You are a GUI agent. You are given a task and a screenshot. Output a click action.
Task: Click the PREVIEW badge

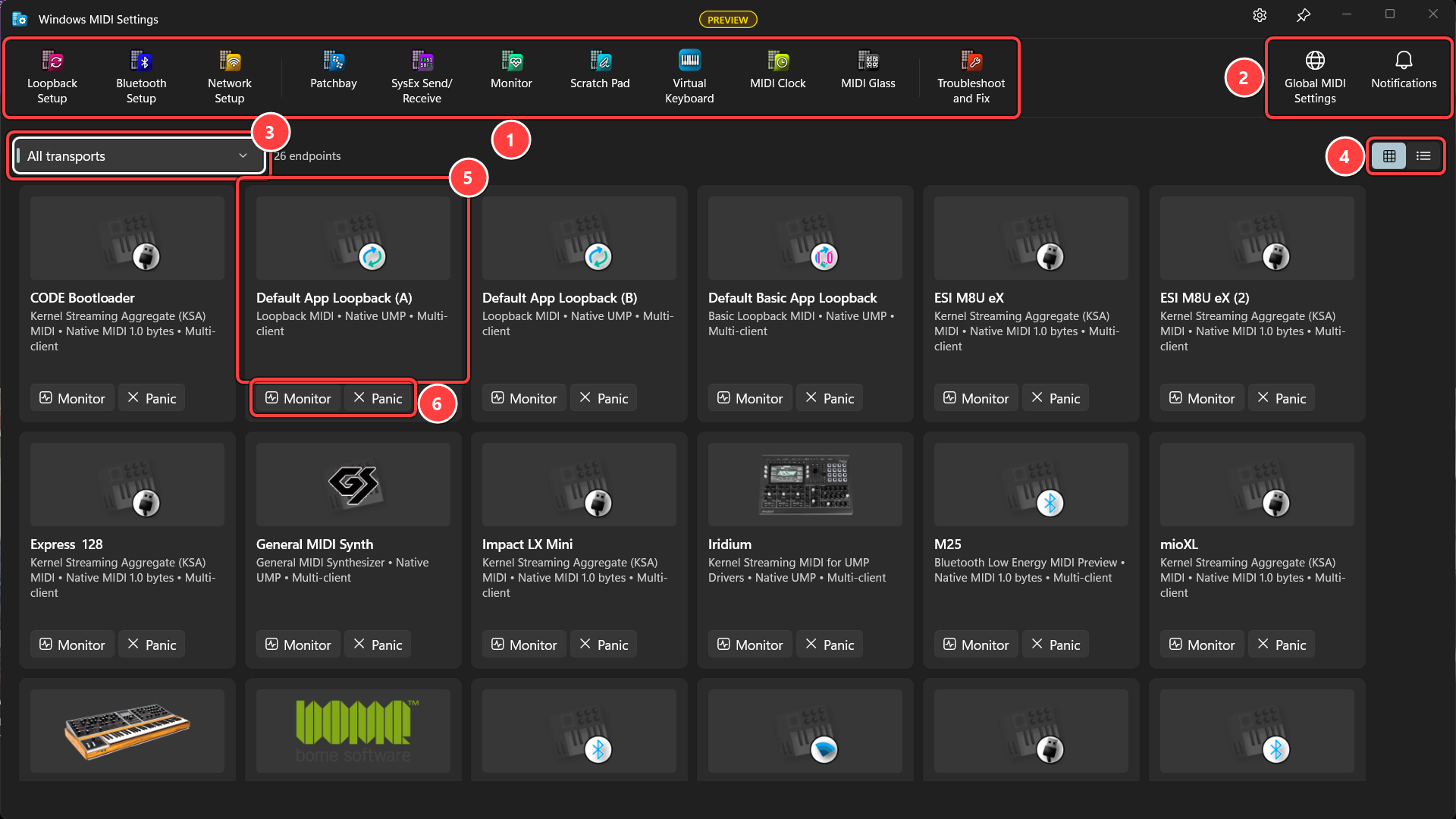pyautogui.click(x=727, y=20)
